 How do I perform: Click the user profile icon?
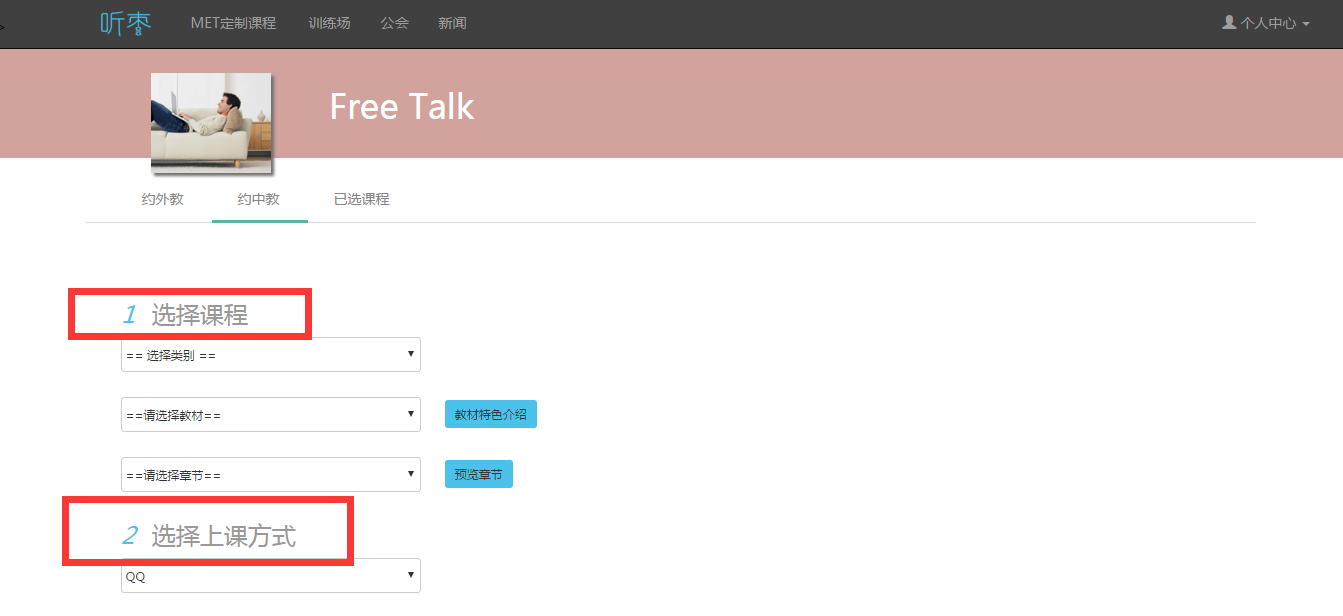point(1229,22)
